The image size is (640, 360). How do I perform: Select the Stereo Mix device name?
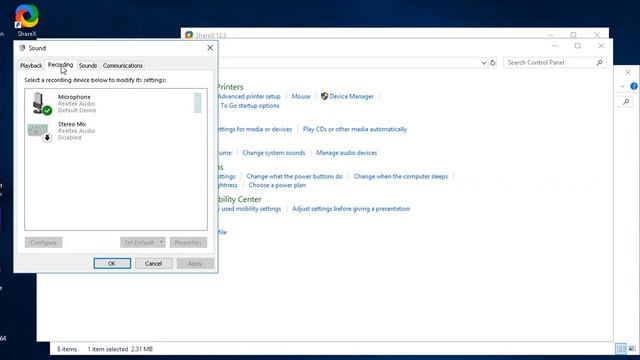coord(72,124)
